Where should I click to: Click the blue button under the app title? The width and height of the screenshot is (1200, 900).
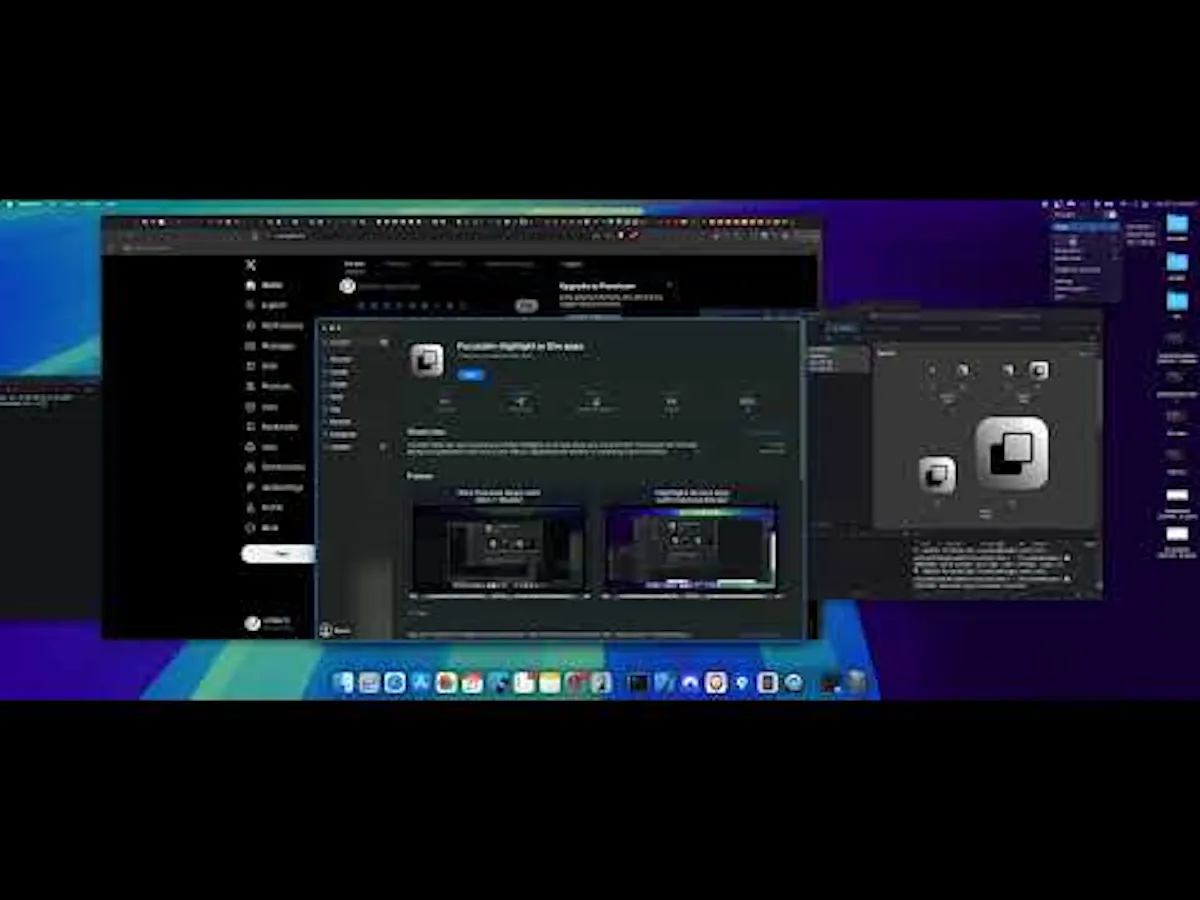(x=471, y=375)
